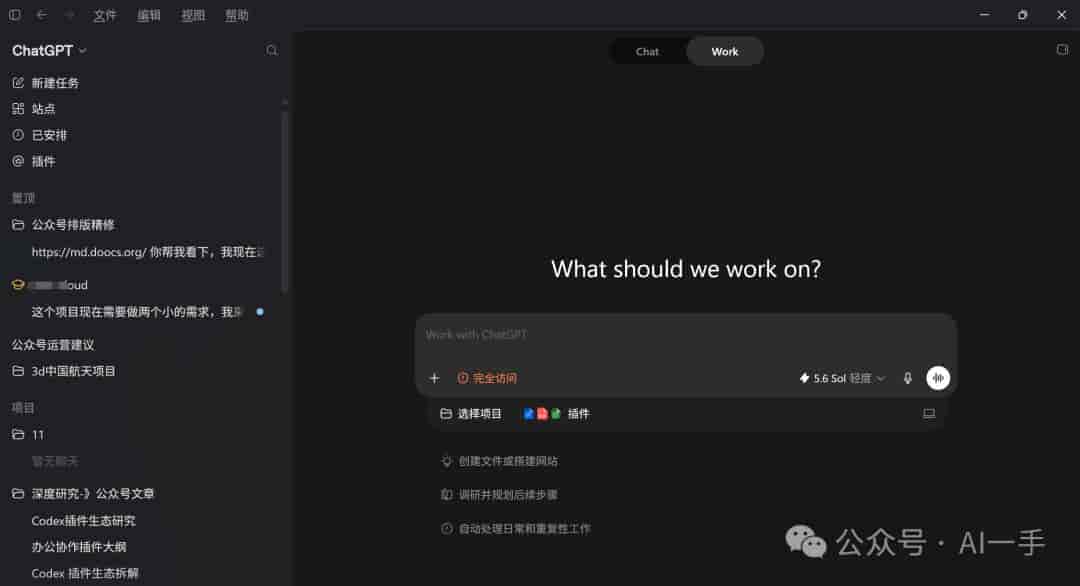This screenshot has width=1080, height=586.
Task: Expand the ChatGPT dropdown in sidebar
Action: point(50,50)
